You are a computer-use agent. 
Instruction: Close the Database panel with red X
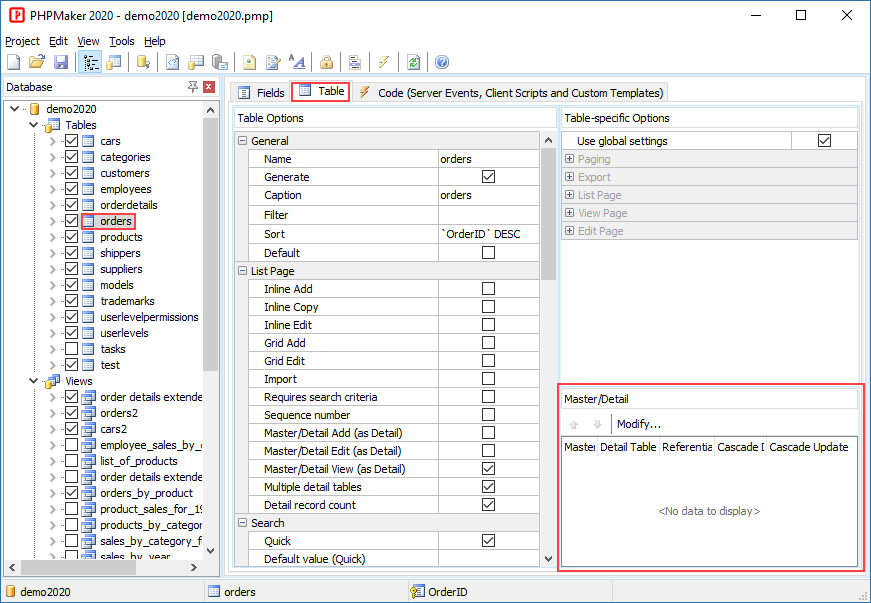(x=208, y=87)
